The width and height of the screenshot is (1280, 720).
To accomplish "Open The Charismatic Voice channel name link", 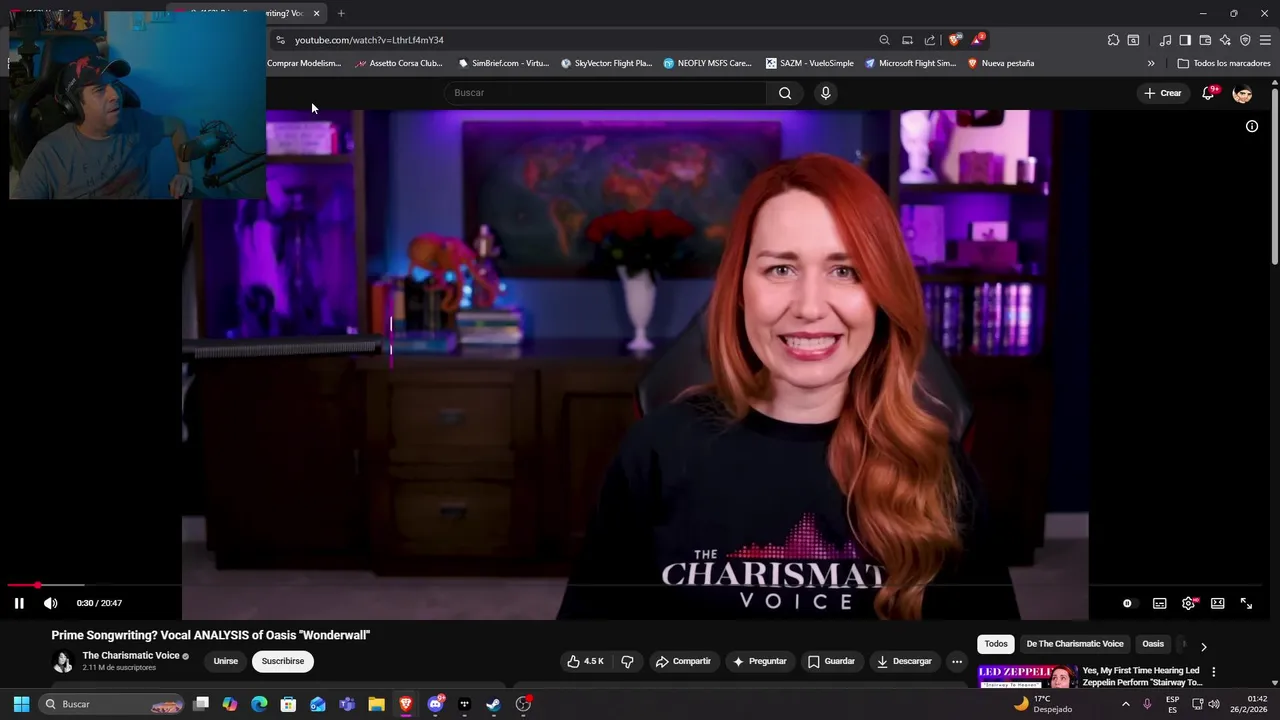I will point(131,656).
